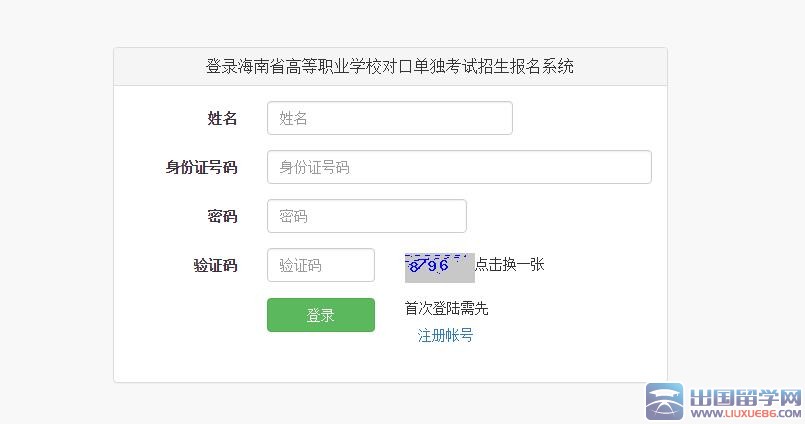Click the login system title heading
The width and height of the screenshot is (805, 424).
(x=389, y=67)
